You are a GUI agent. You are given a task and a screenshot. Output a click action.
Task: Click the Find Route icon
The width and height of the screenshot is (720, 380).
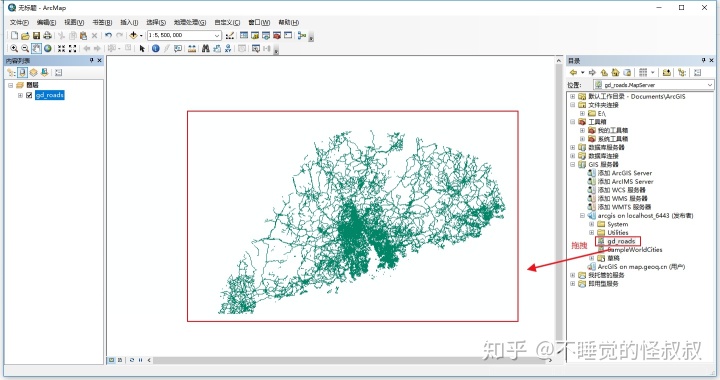(217, 48)
